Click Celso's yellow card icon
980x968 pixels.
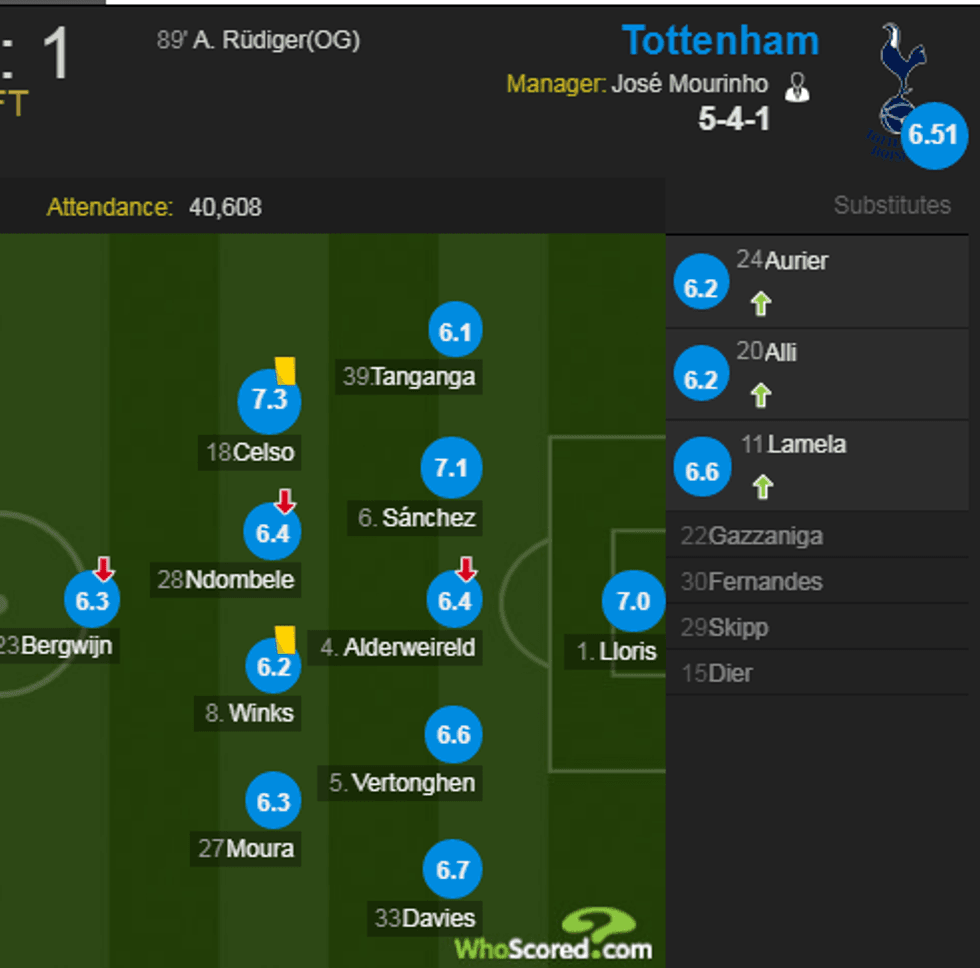[x=286, y=370]
